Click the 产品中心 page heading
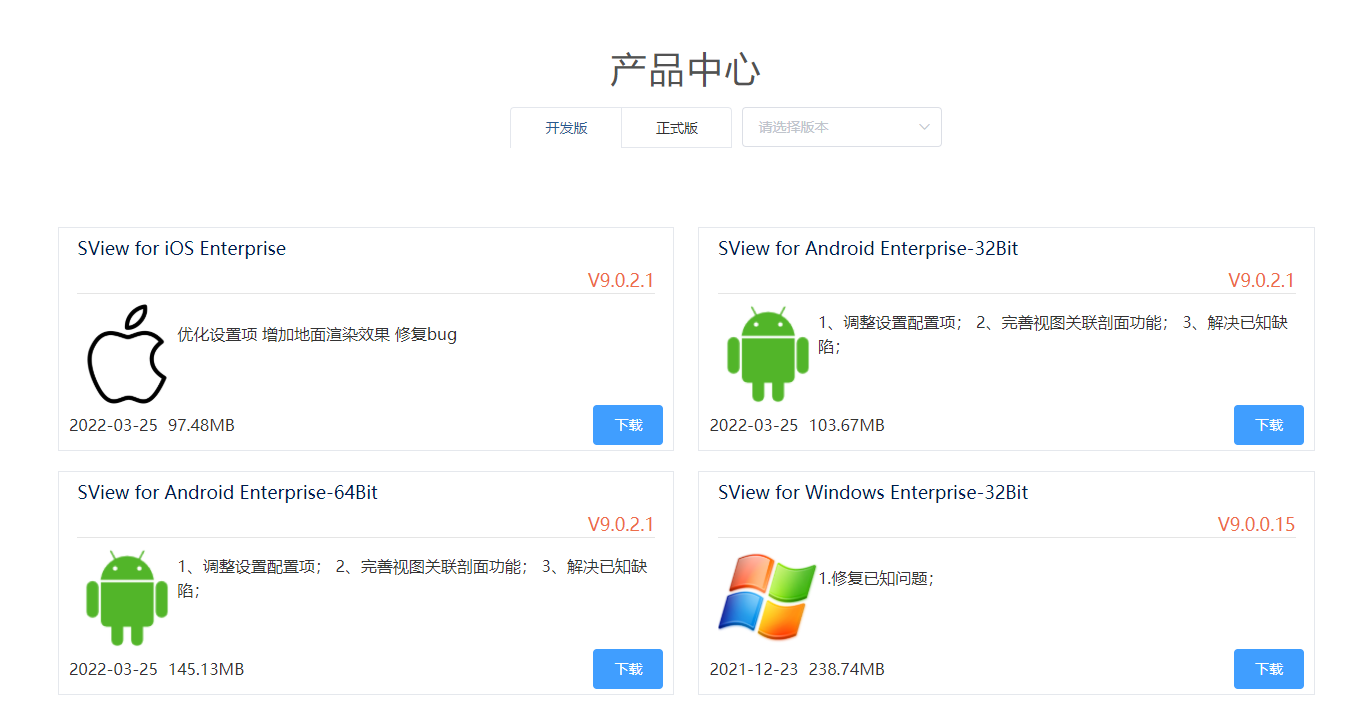 tap(685, 70)
